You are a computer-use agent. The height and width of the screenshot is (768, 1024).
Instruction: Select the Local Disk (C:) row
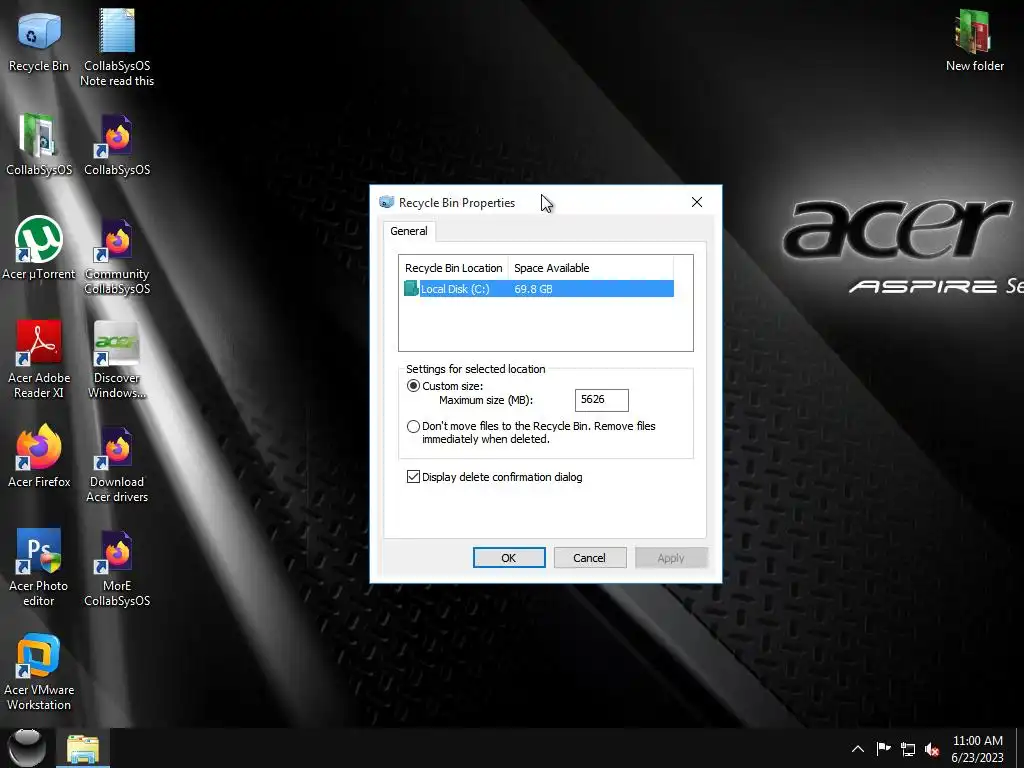tap(539, 289)
